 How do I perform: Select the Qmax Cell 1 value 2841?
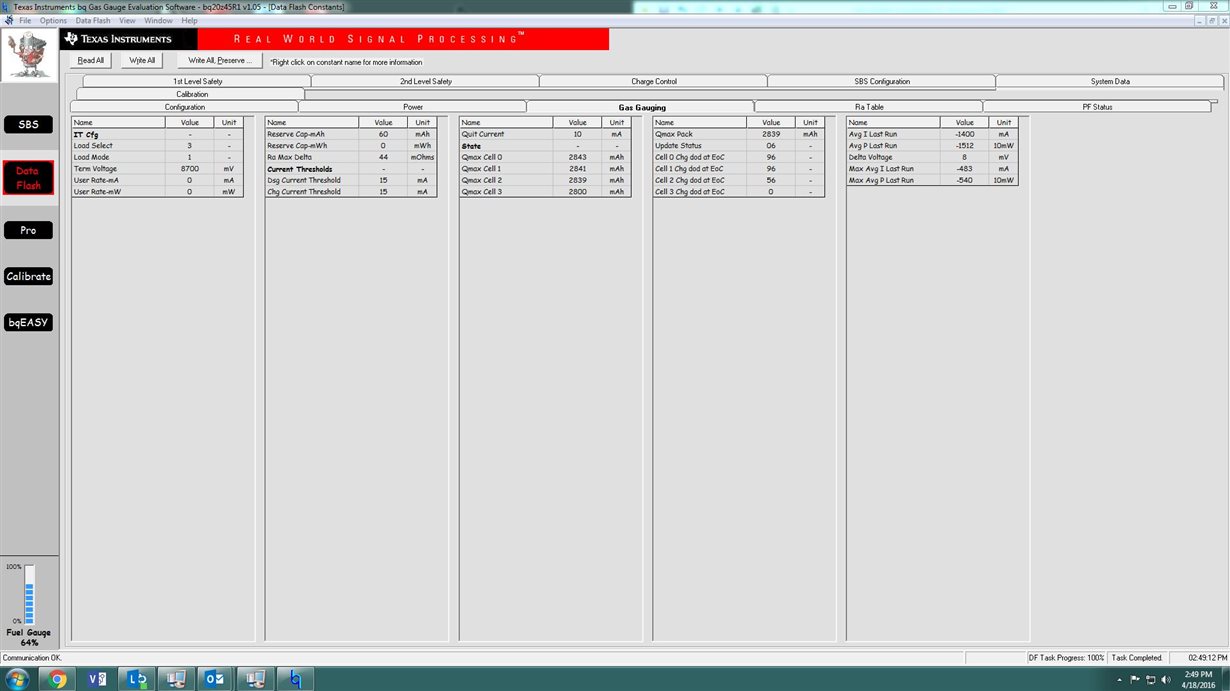[x=577, y=169]
